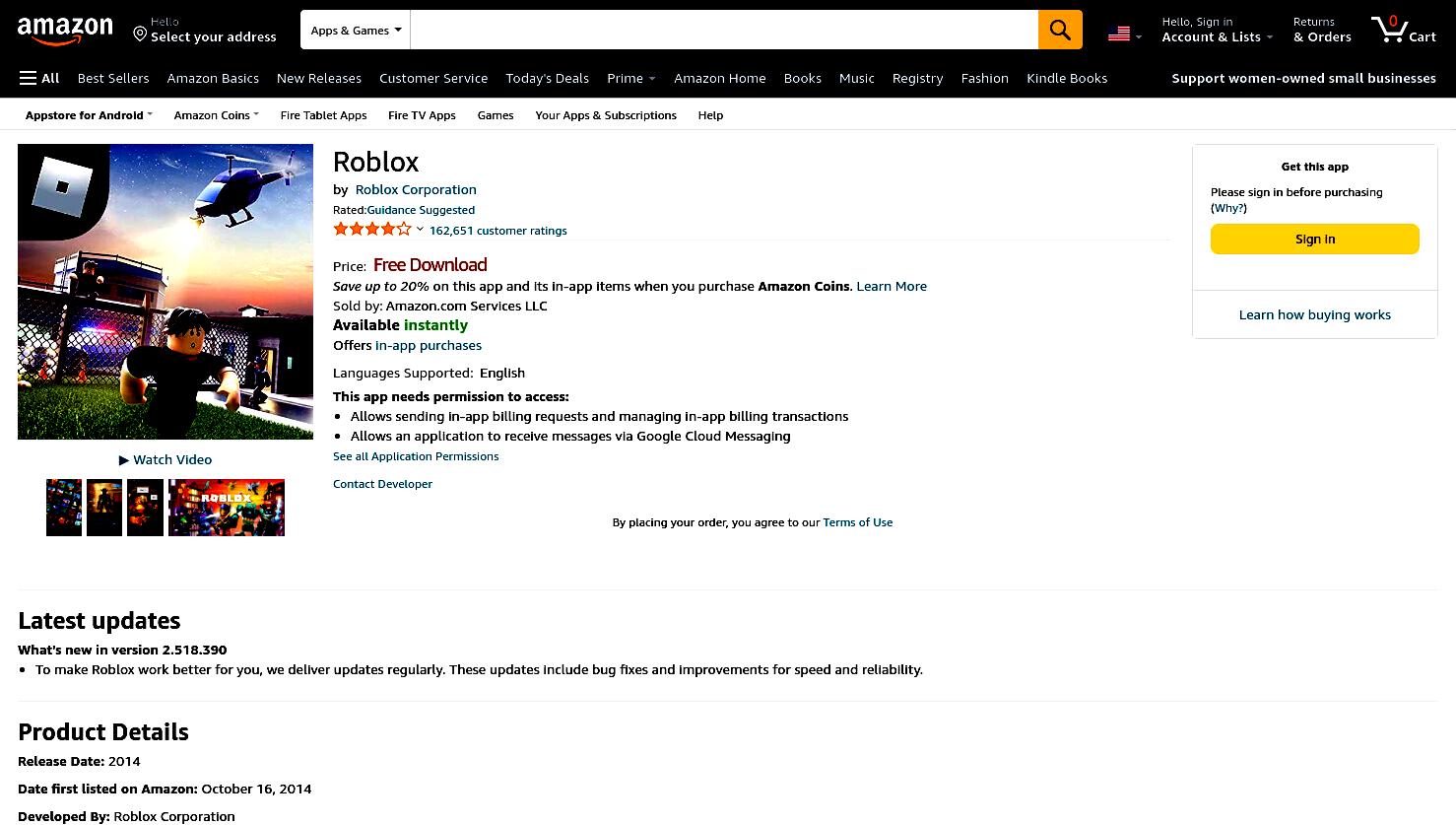Open the Appstore for Android dropdown
Screen dimensions: 1456x825
click(x=89, y=115)
